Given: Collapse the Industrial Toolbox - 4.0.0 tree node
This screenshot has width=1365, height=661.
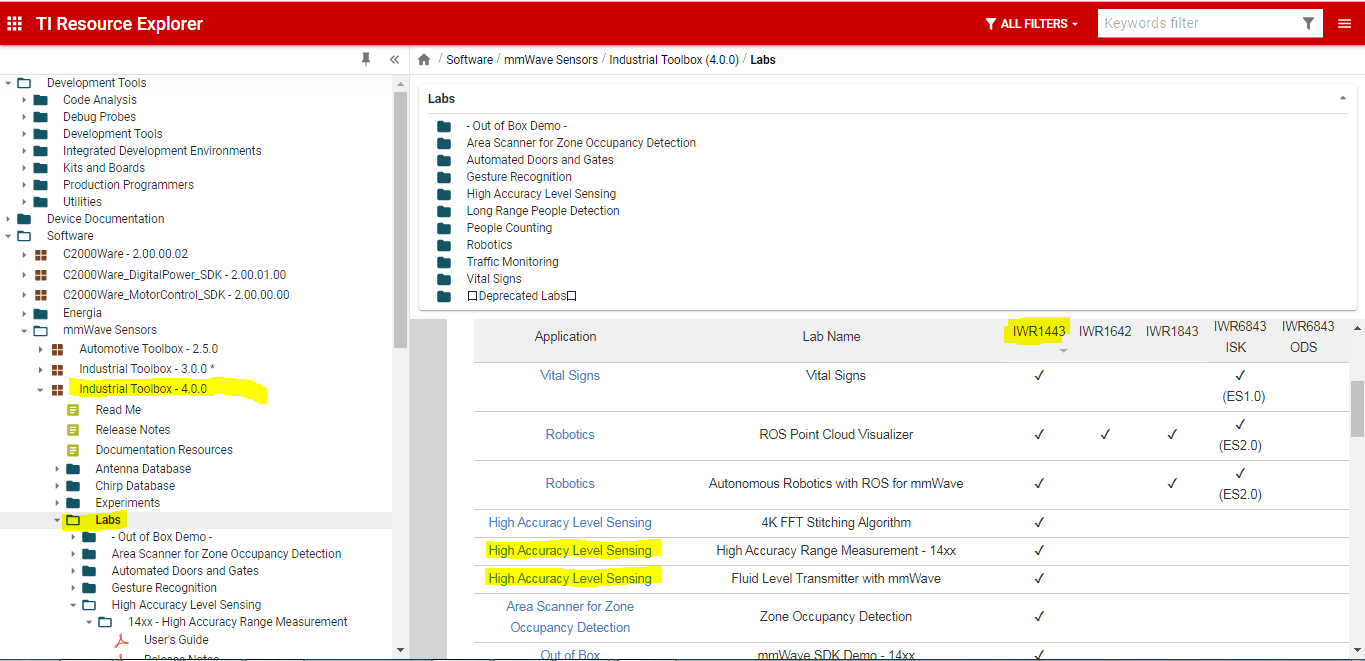Looking at the screenshot, I should click(38, 388).
